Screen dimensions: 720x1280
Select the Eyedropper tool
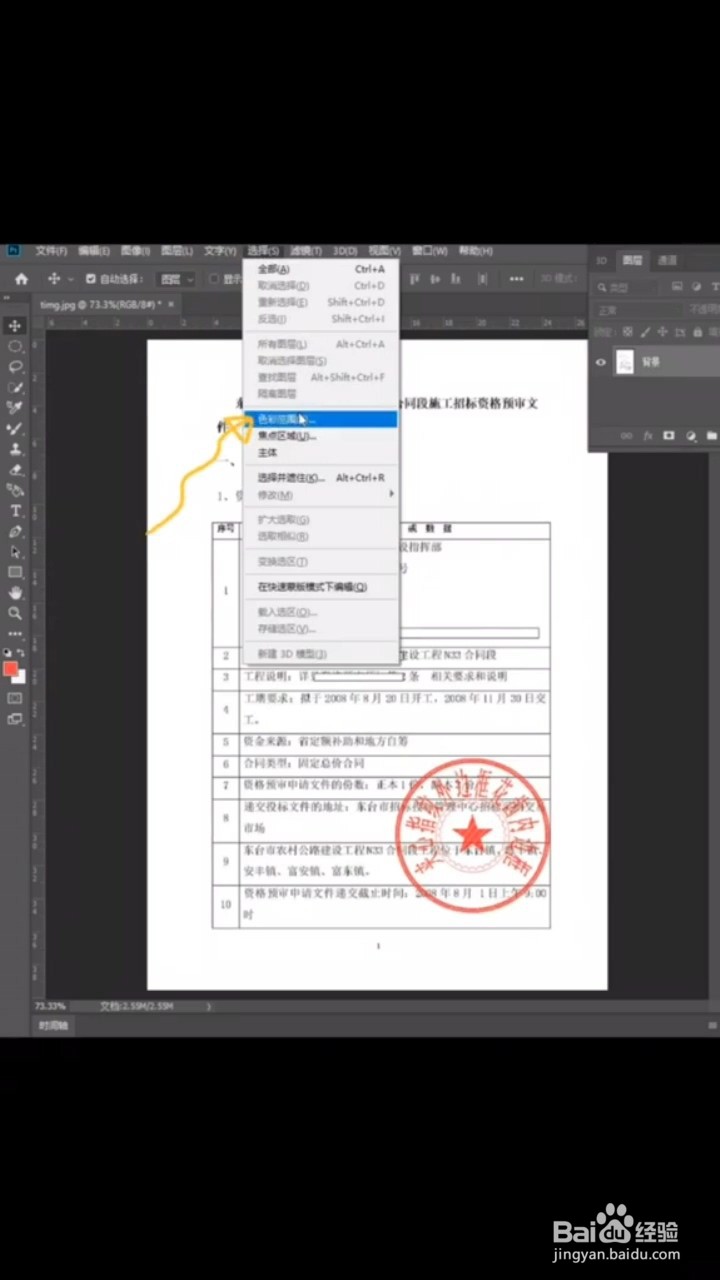15,407
